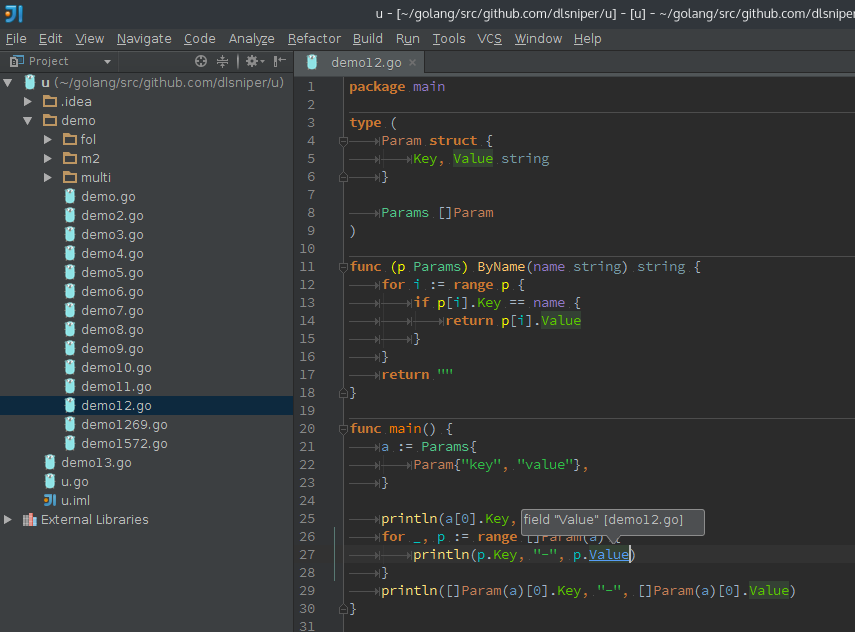Click the Hide Project panel icon
The width and height of the screenshot is (855, 632).
click(x=277, y=61)
